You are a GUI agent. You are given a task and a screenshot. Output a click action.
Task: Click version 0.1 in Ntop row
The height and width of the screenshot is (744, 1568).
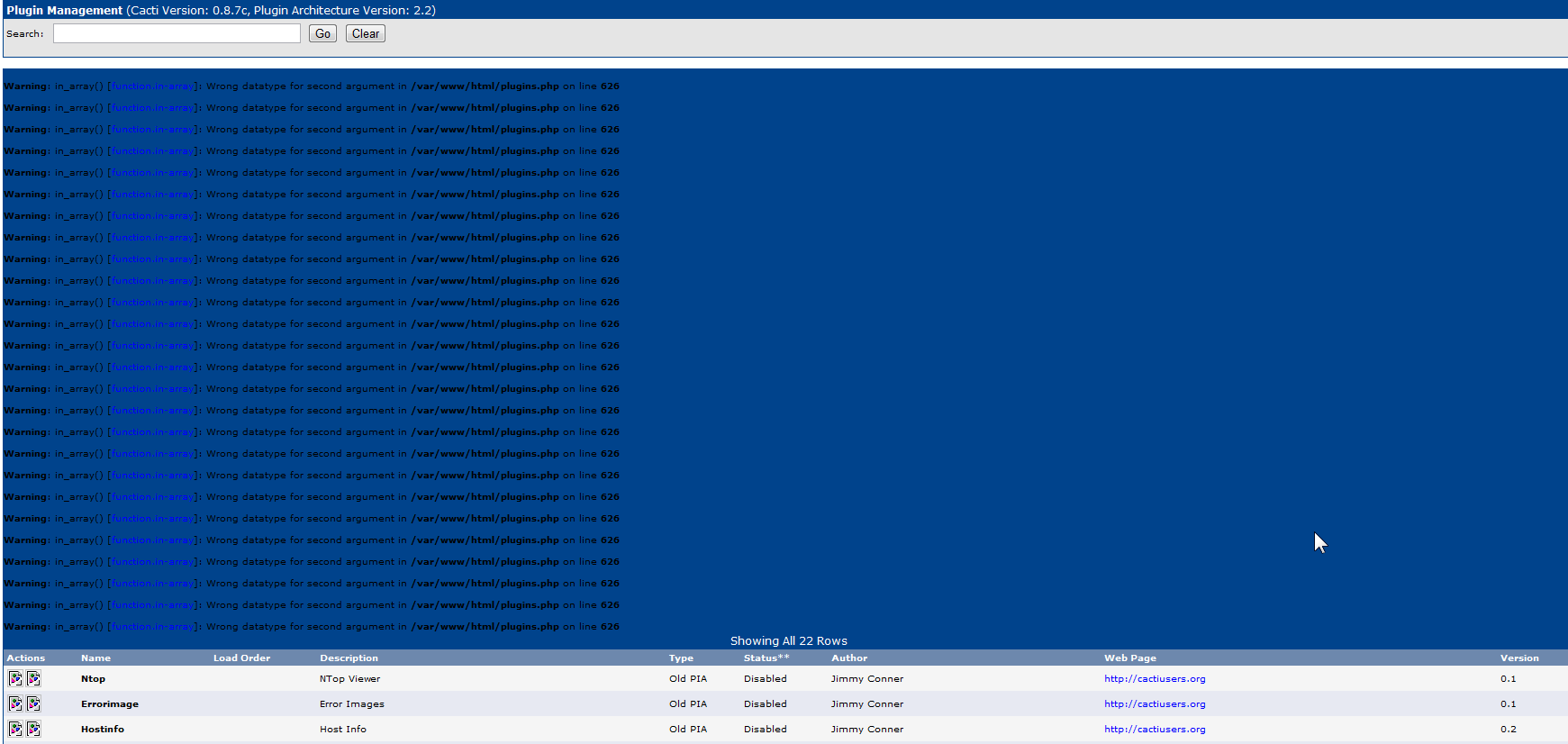(1509, 679)
